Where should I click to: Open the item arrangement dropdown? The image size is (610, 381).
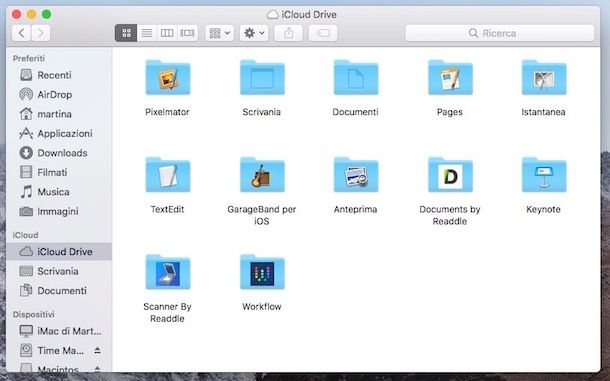tap(219, 33)
